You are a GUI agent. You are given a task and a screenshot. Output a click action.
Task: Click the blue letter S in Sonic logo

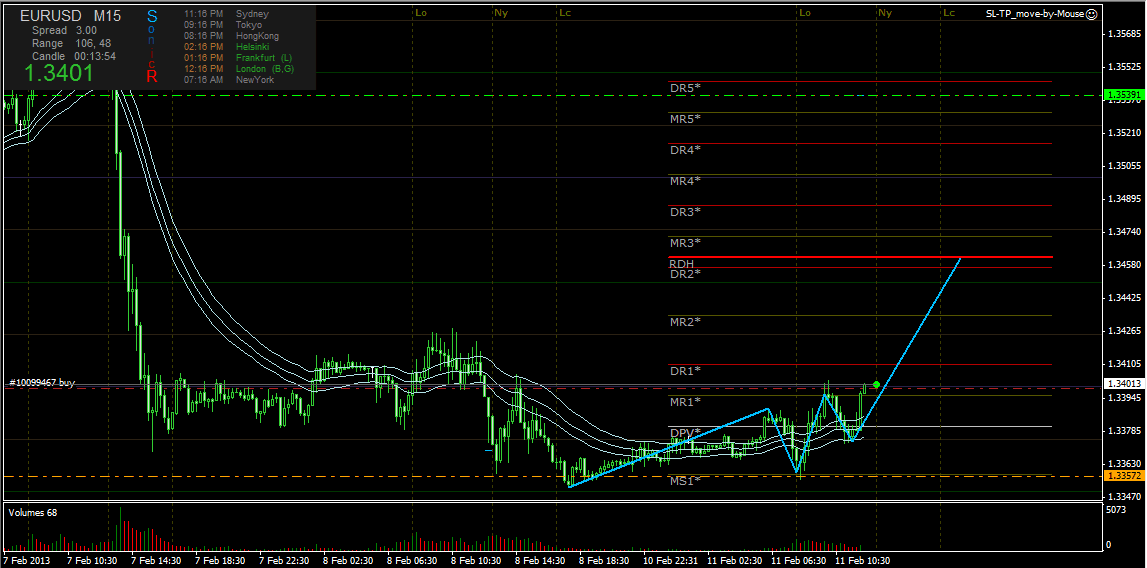(152, 17)
